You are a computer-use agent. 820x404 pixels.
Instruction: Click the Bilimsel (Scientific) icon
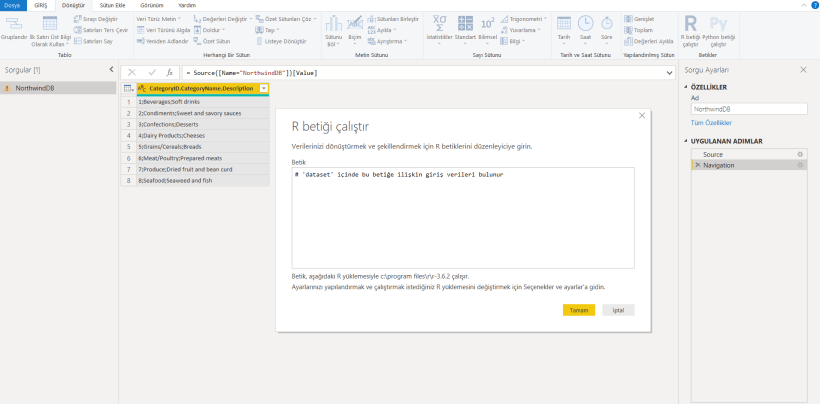(488, 24)
